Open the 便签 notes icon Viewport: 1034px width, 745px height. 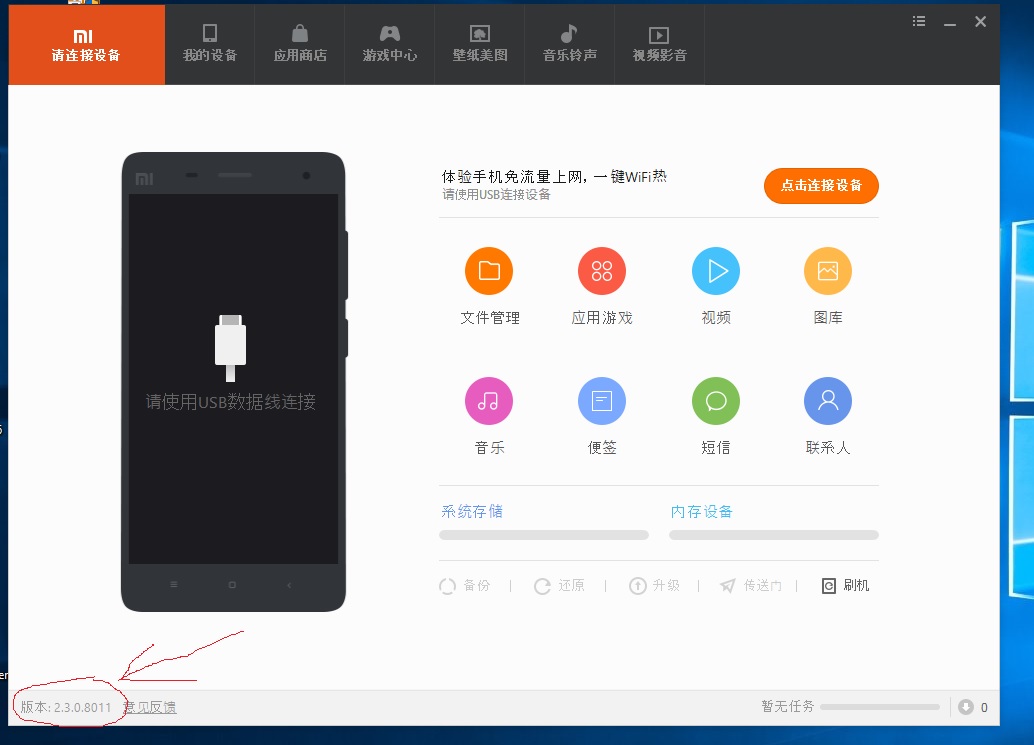pos(601,401)
